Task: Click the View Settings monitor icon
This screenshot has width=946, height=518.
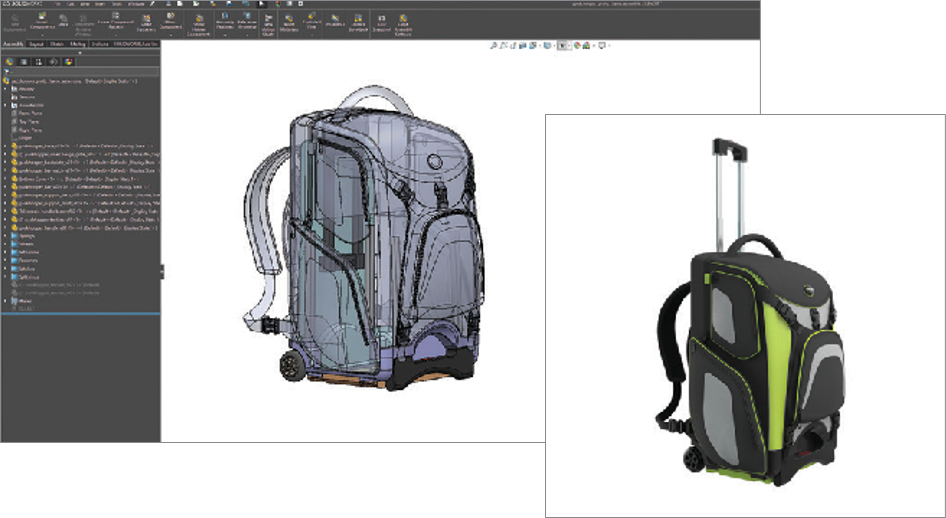Action: [x=602, y=45]
